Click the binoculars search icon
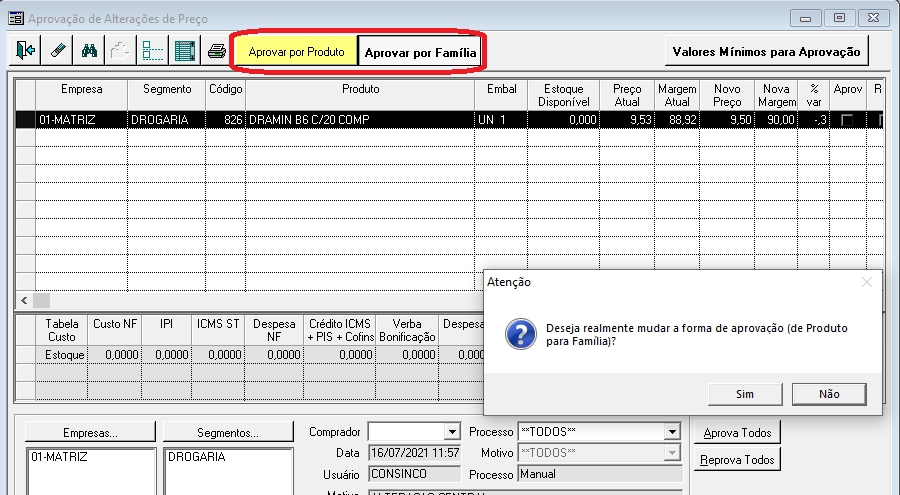Image resolution: width=900 pixels, height=495 pixels. (89, 51)
